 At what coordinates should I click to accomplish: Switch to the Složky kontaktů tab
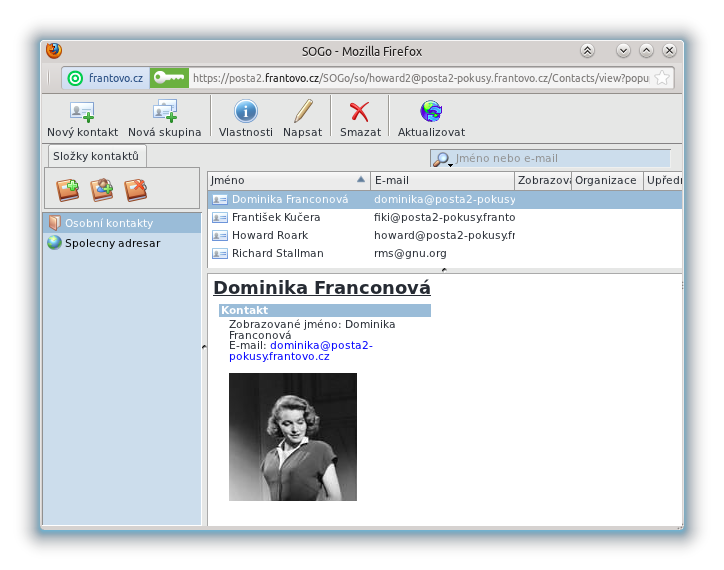[x=97, y=156]
